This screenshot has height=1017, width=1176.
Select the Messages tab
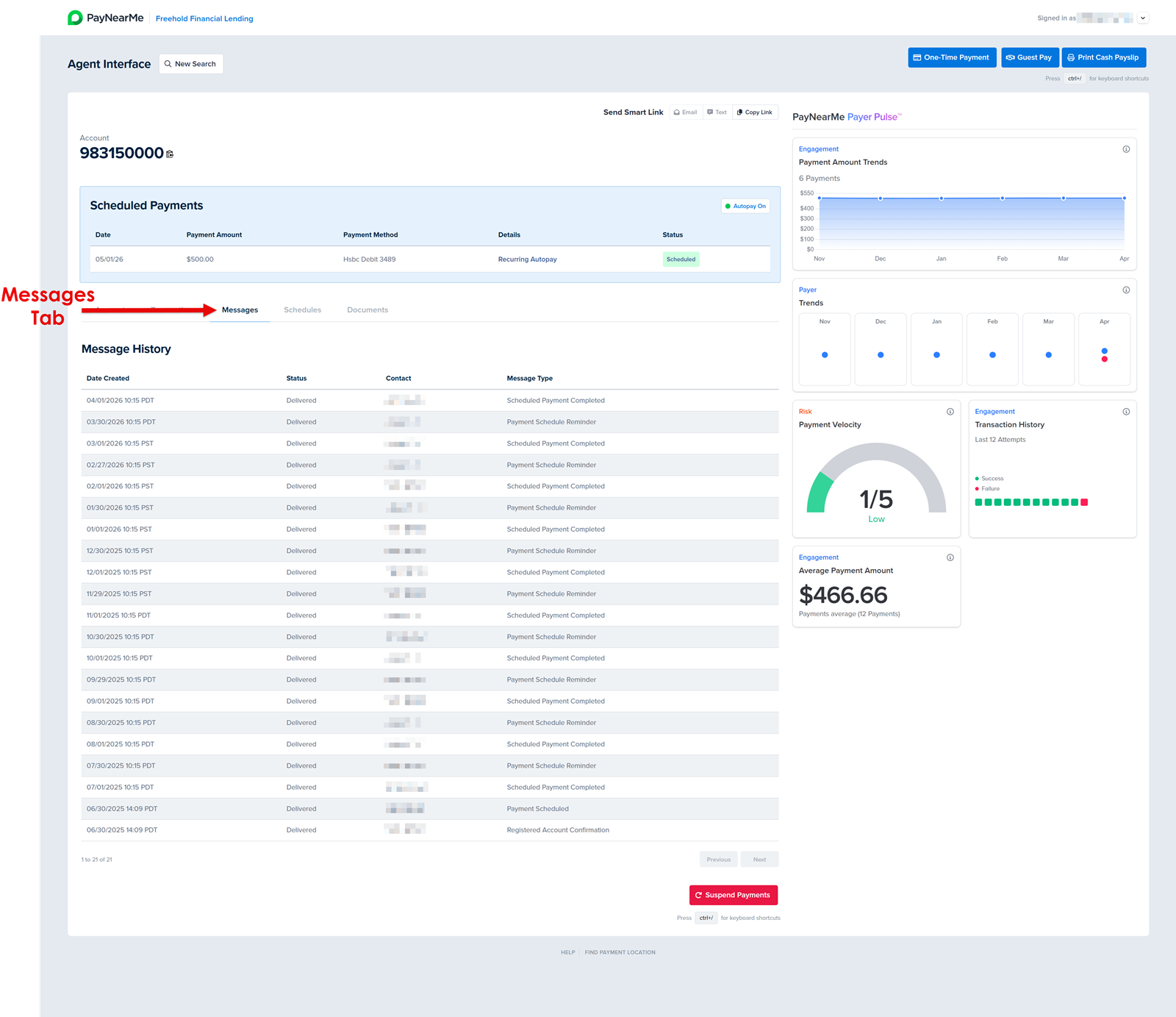[x=240, y=310]
